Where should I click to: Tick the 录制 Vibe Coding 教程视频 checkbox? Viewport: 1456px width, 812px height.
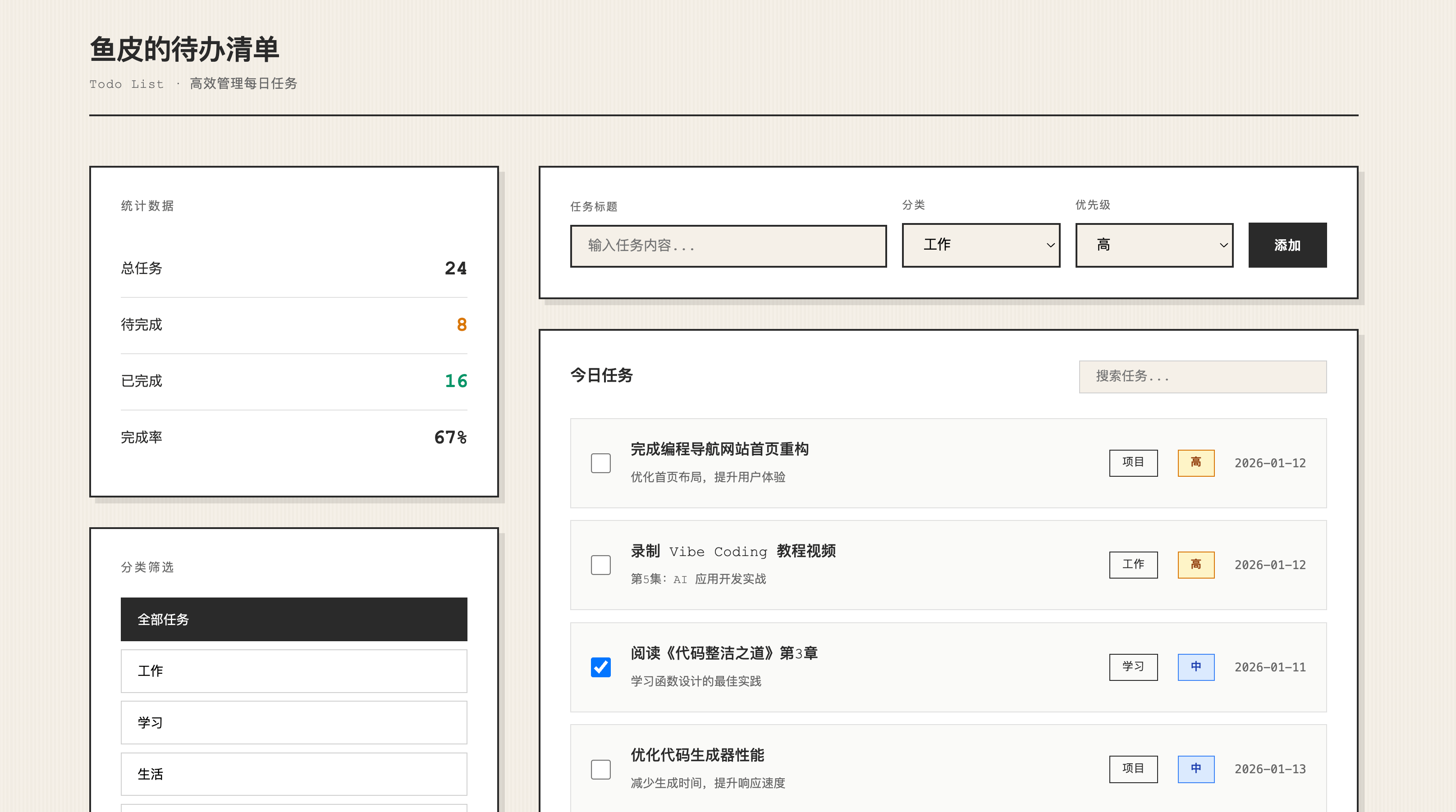pos(600,565)
